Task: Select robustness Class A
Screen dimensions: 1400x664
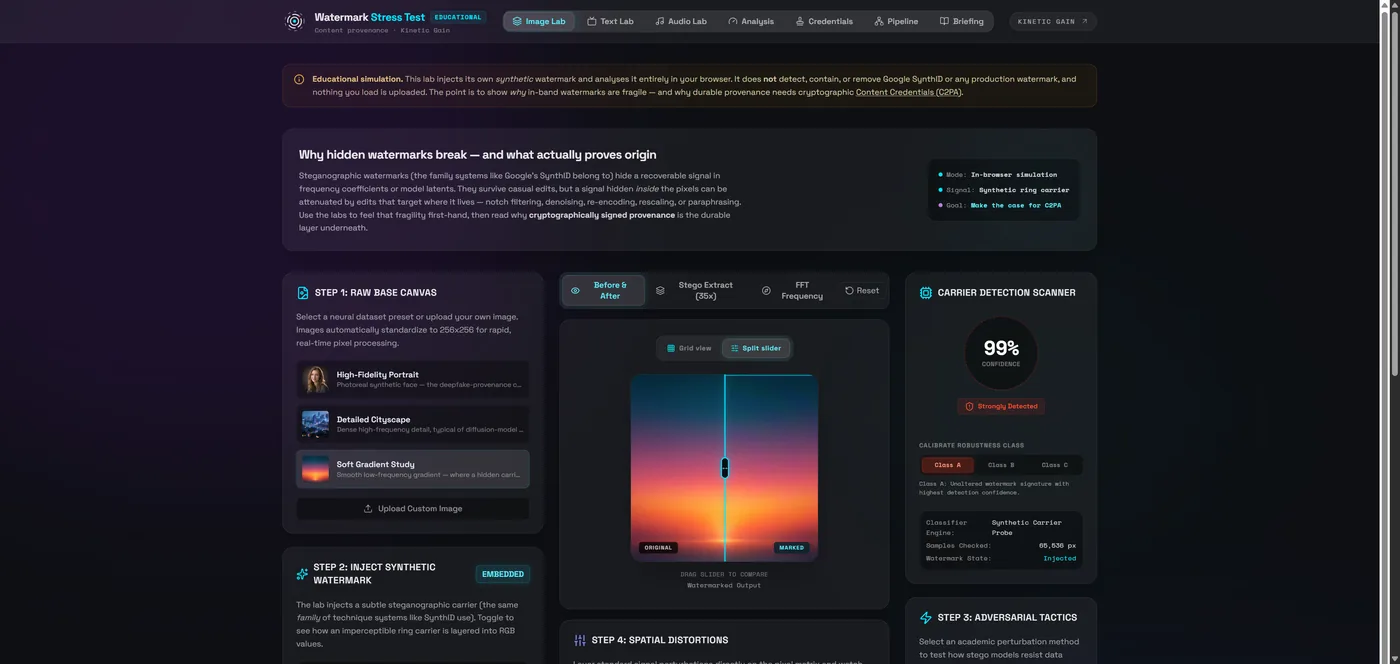Action: pyautogui.click(x=947, y=465)
